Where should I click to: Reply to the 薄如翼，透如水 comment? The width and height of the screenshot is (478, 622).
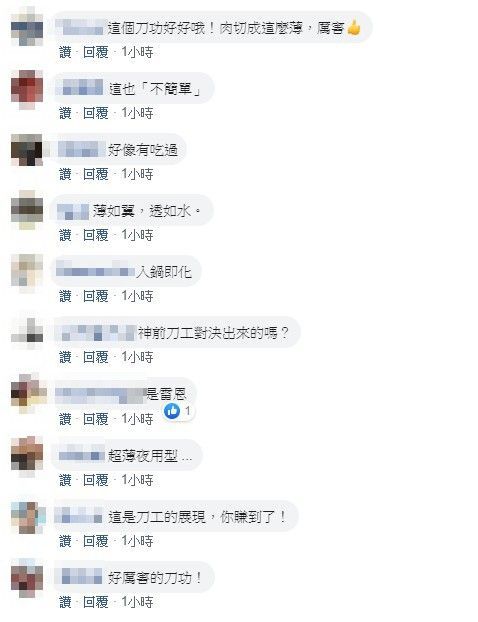[x=96, y=235]
